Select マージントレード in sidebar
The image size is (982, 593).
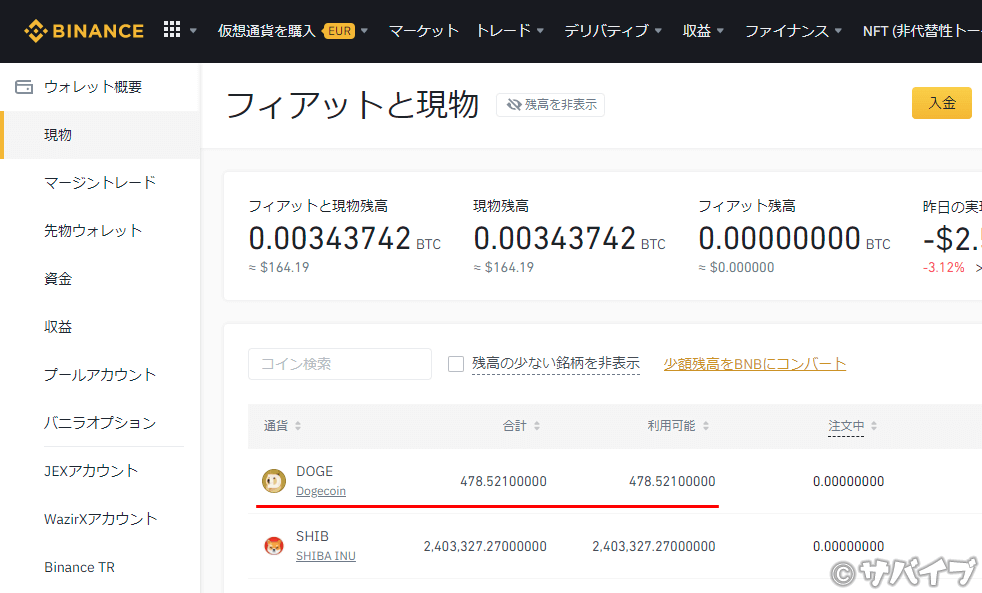[100, 183]
